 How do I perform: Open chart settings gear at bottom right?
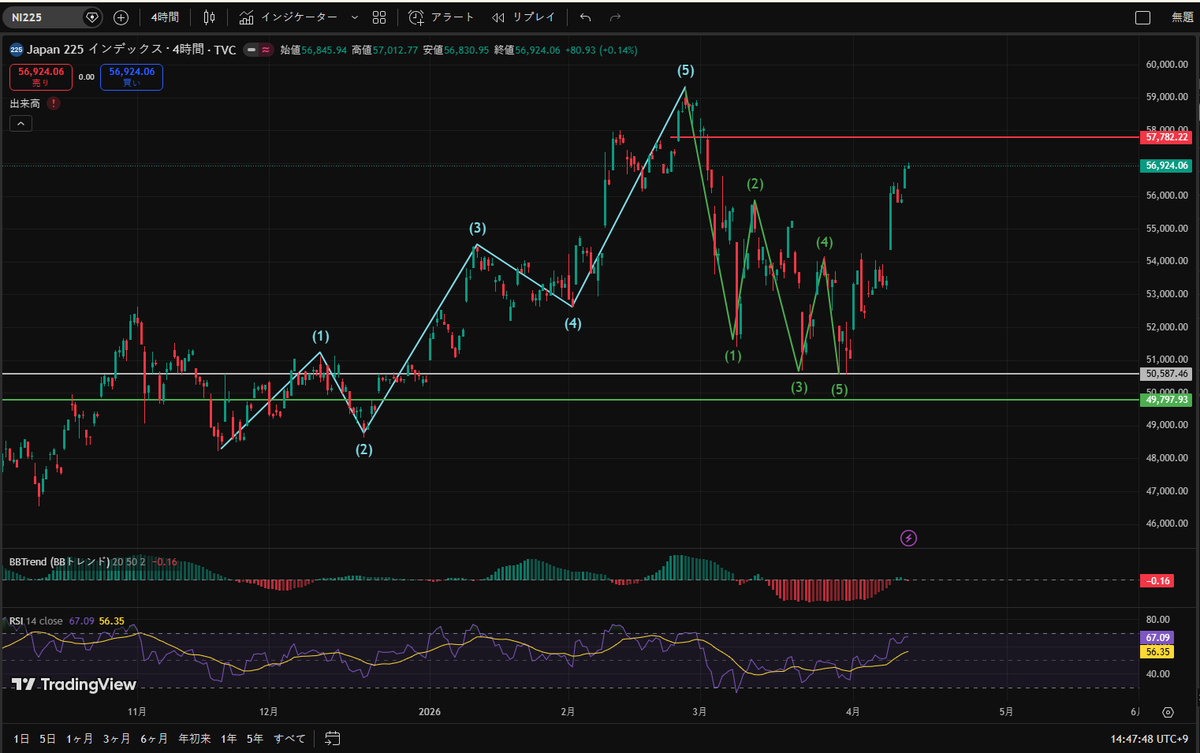[x=1168, y=712]
